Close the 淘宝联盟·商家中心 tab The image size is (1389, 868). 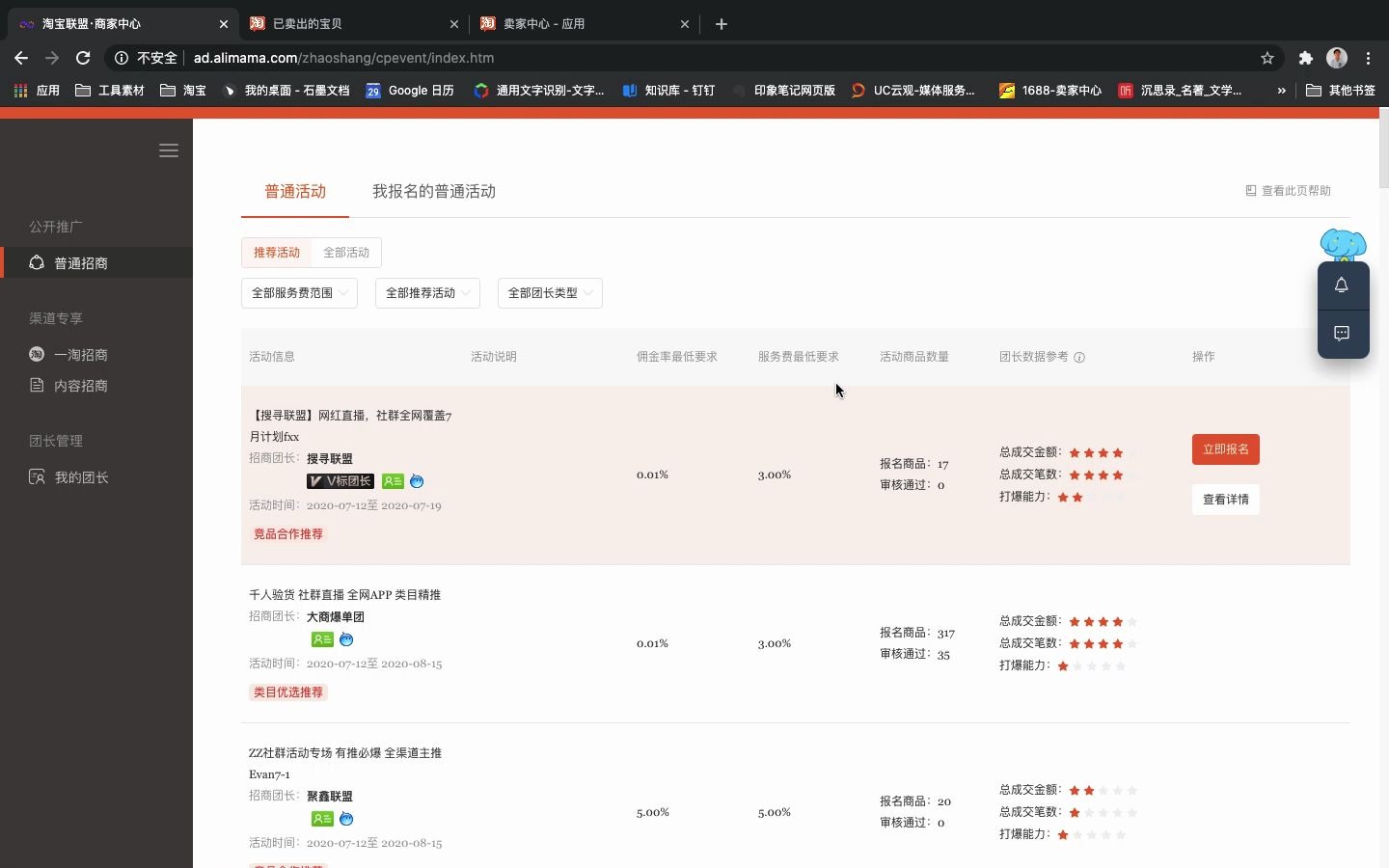pyautogui.click(x=224, y=24)
